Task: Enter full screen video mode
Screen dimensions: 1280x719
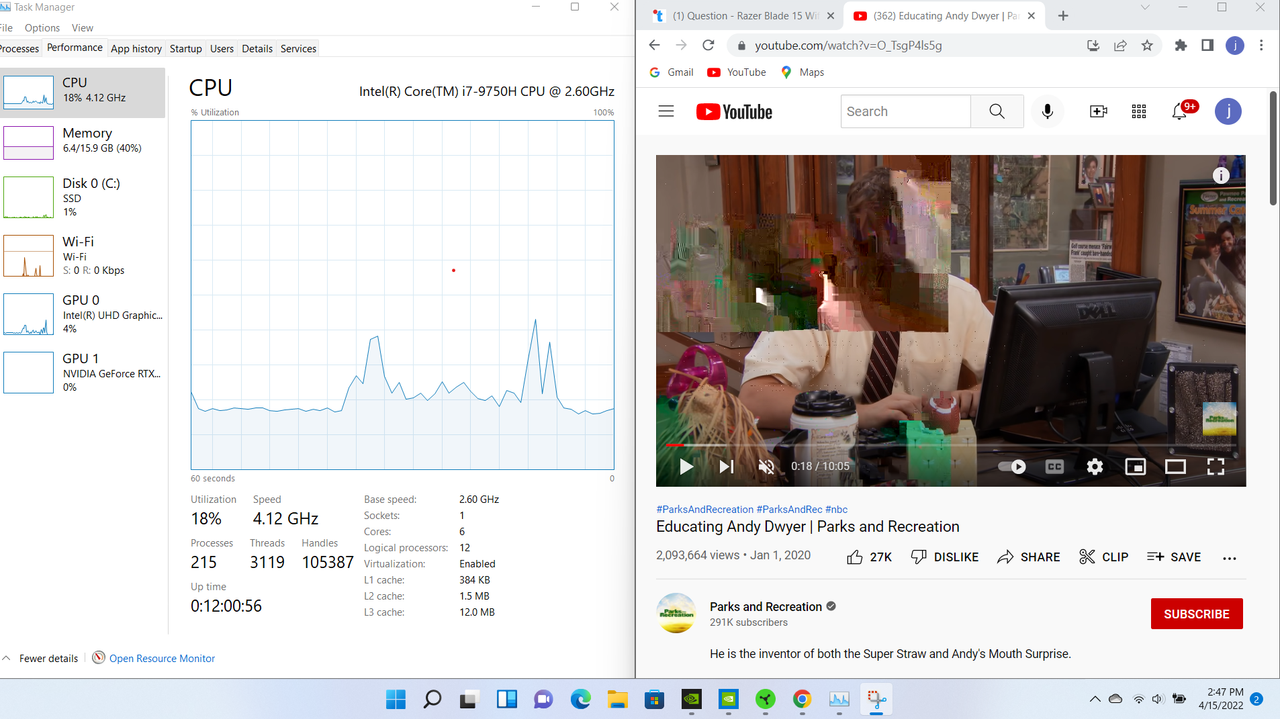Action: (x=1216, y=467)
